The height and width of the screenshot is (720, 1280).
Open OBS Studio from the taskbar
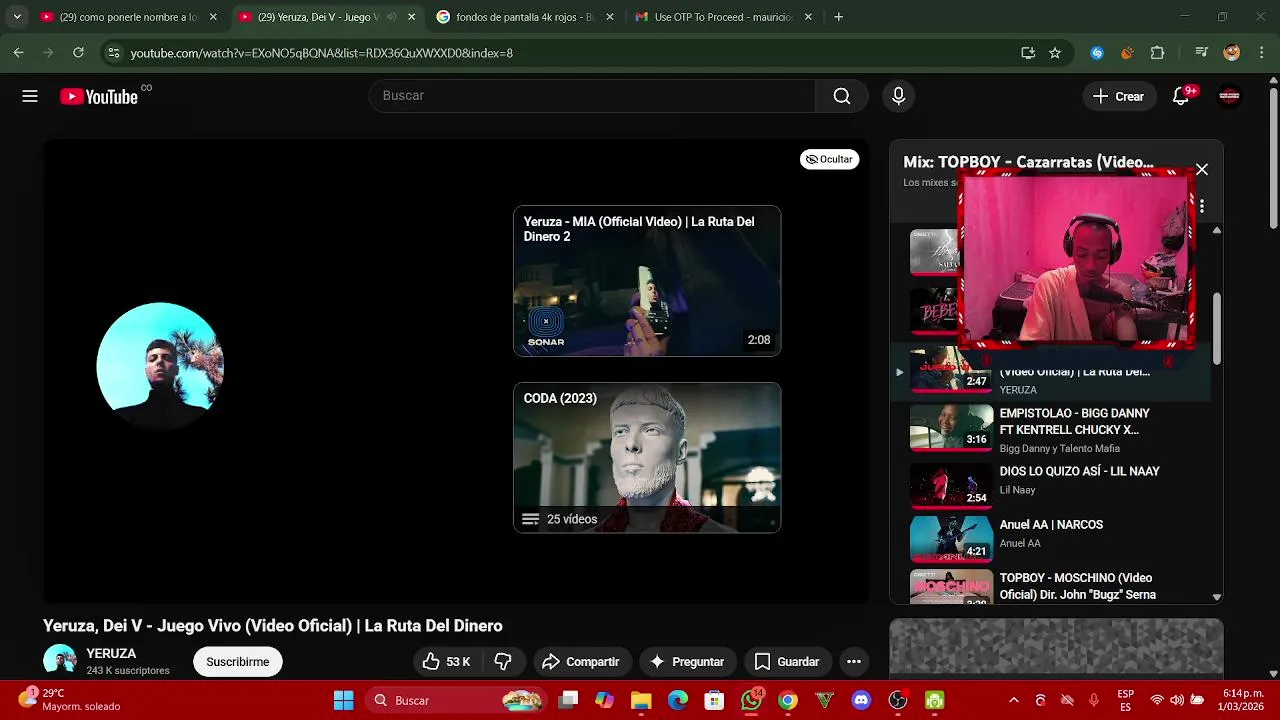(x=898, y=700)
